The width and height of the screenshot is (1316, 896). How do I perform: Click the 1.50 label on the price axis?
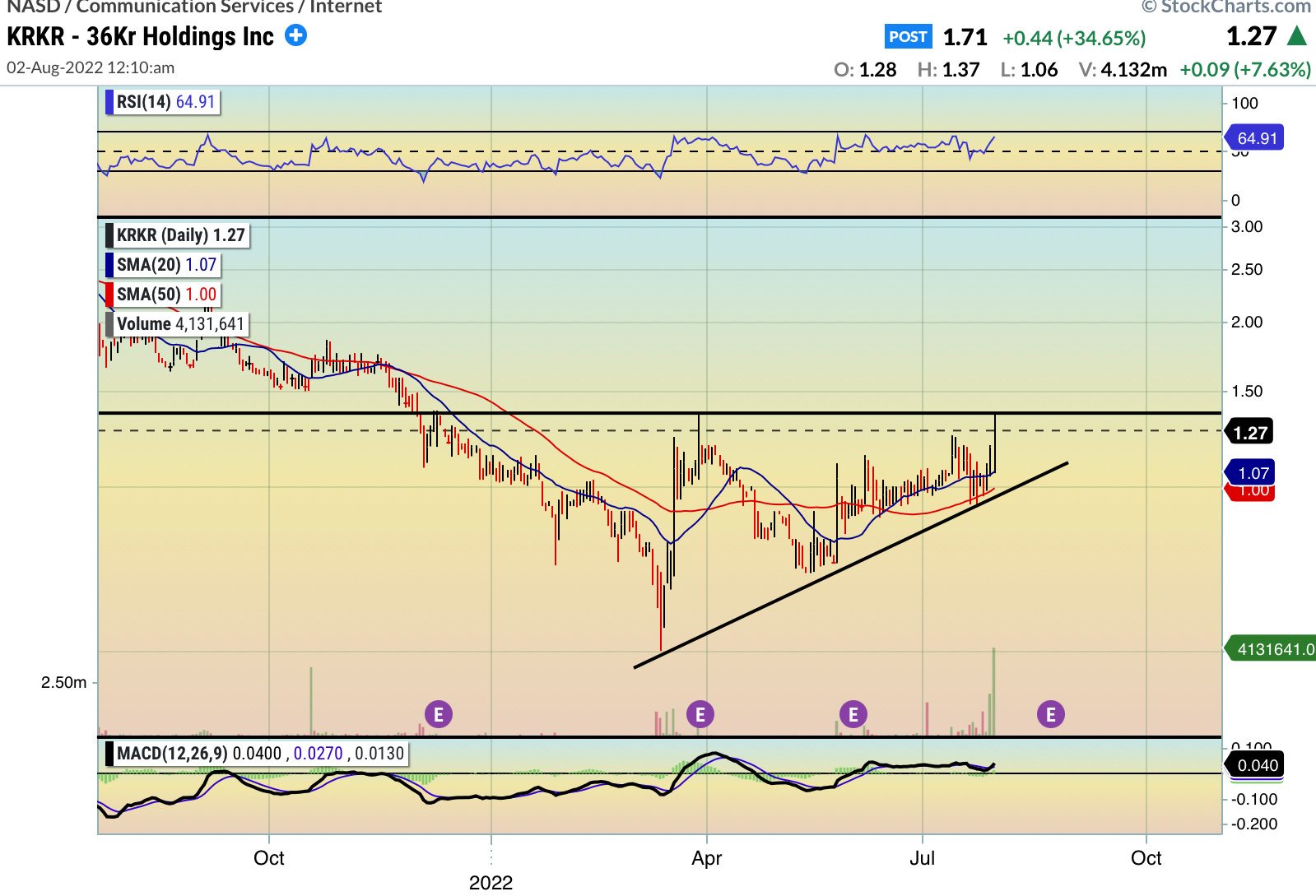click(x=1247, y=392)
